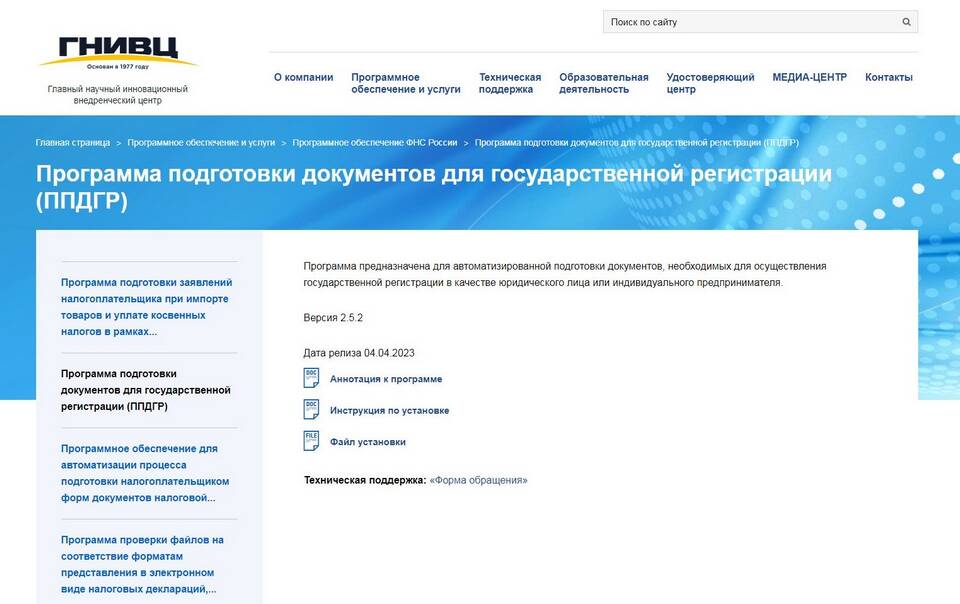Focus the Поиск по сайту search field
Screen dimensions: 960x604
760,22
